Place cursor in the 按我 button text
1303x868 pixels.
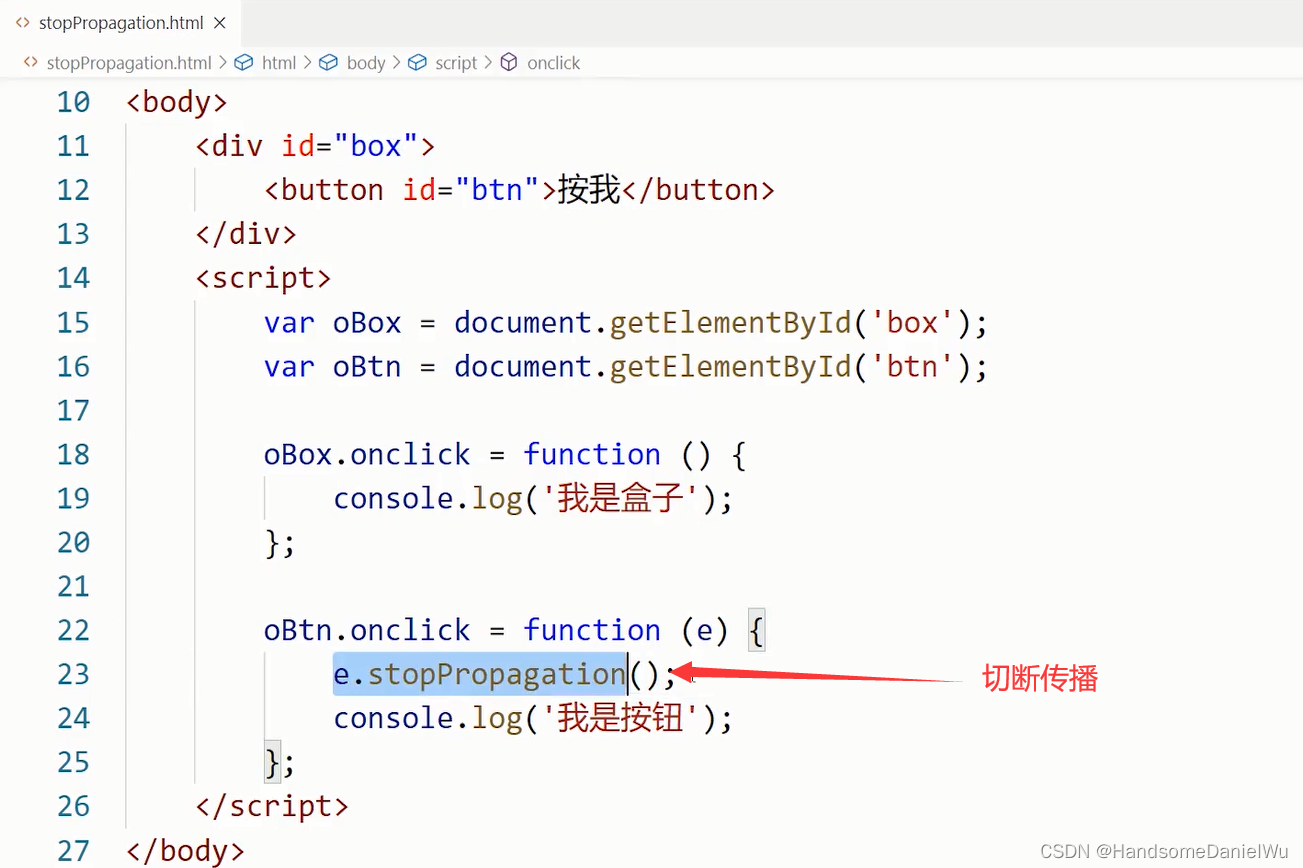[x=589, y=189]
